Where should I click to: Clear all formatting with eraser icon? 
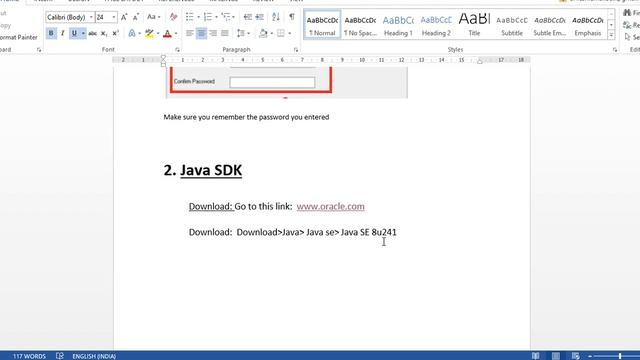pos(173,17)
